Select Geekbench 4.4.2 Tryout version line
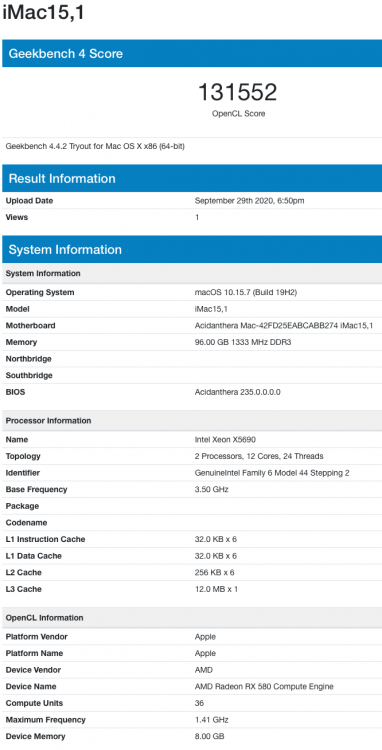This screenshot has width=382, height=750. 95,146
